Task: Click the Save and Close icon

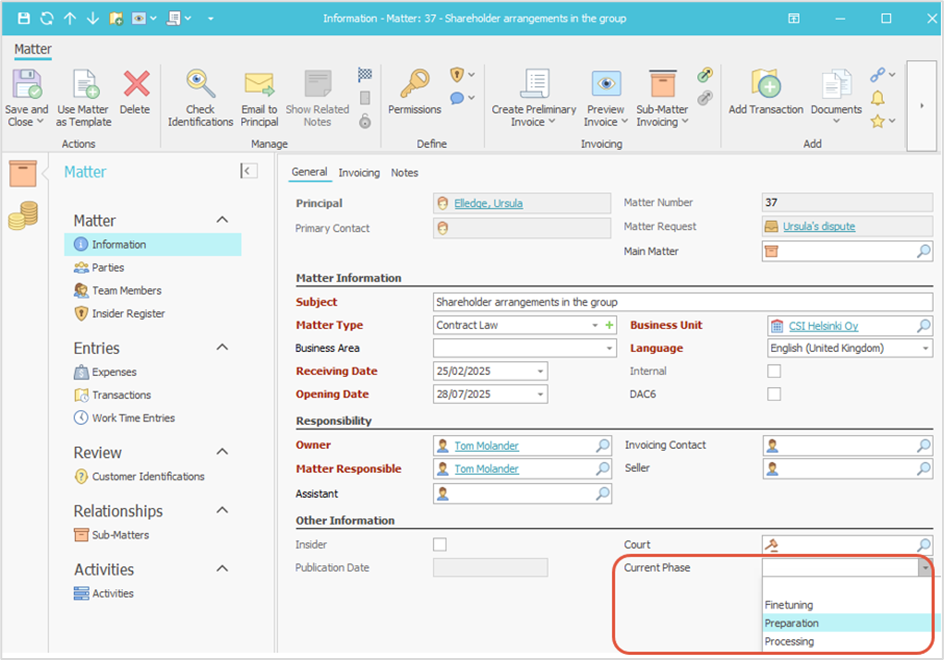Action: click(x=25, y=85)
